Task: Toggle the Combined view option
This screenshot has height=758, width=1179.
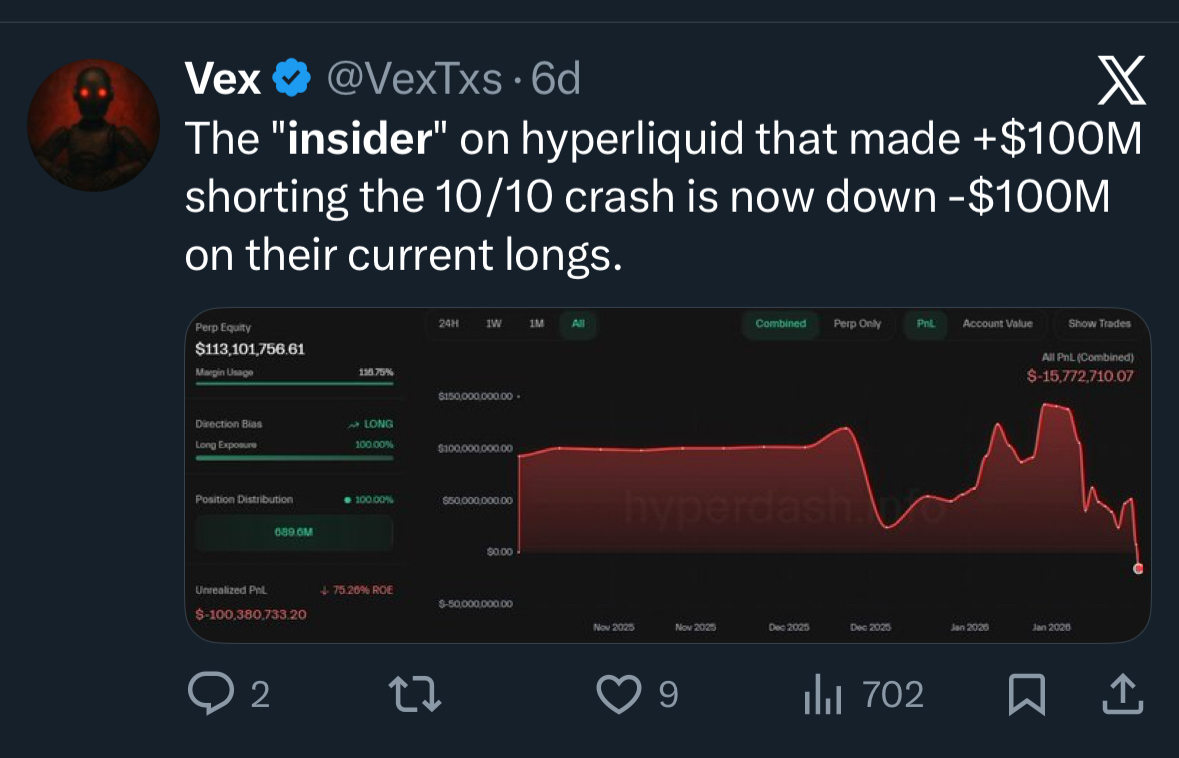Action: pyautogui.click(x=781, y=323)
